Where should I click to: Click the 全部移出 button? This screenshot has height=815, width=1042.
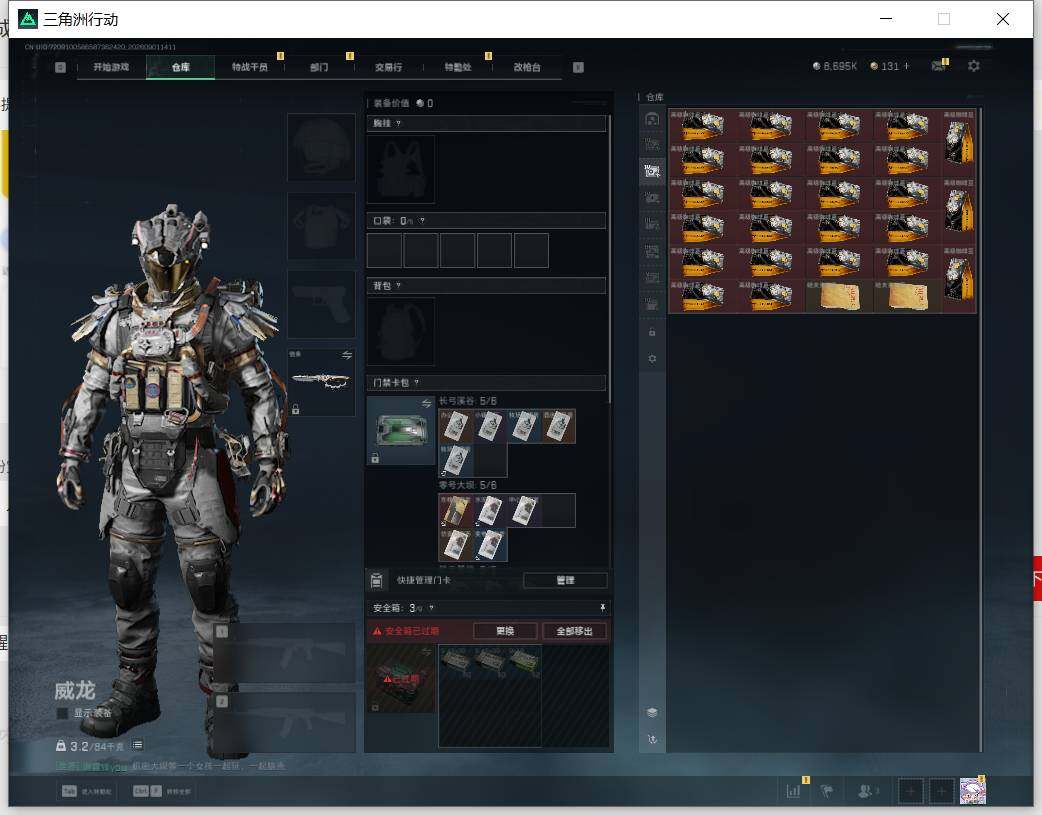click(574, 631)
